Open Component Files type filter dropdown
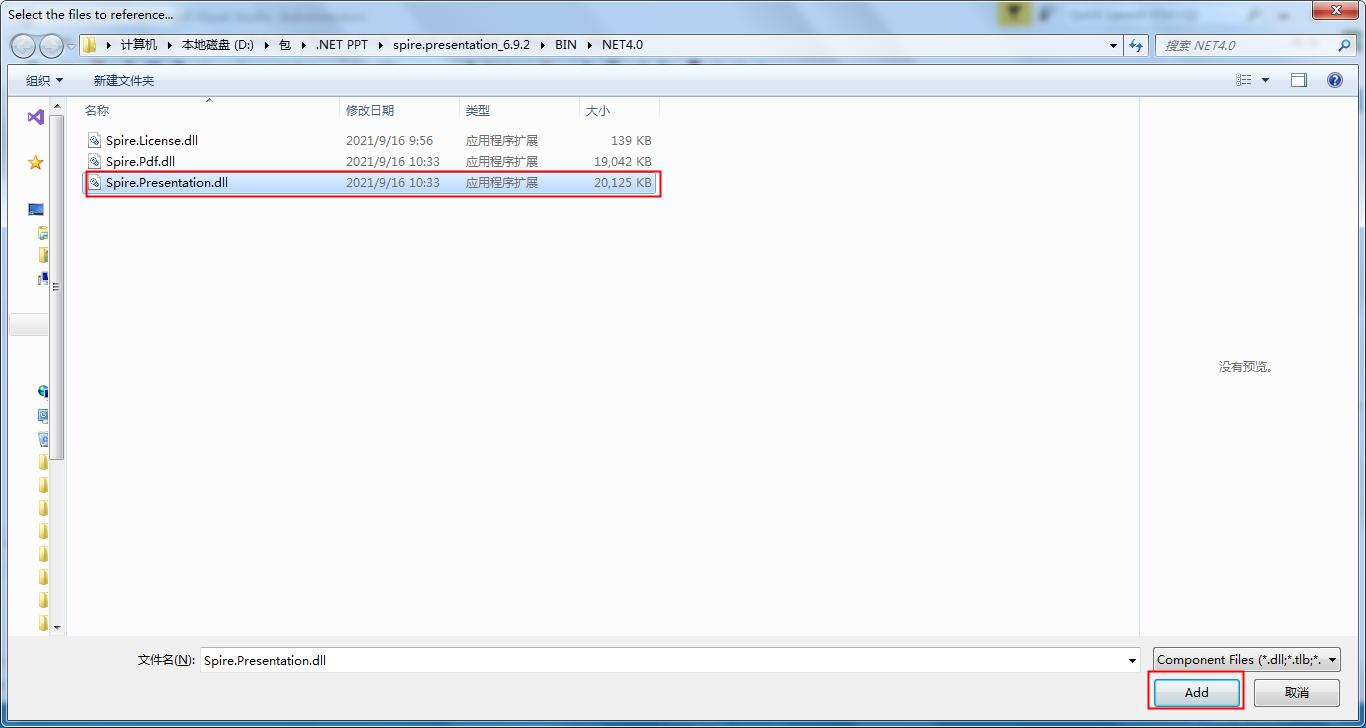 (x=1247, y=660)
